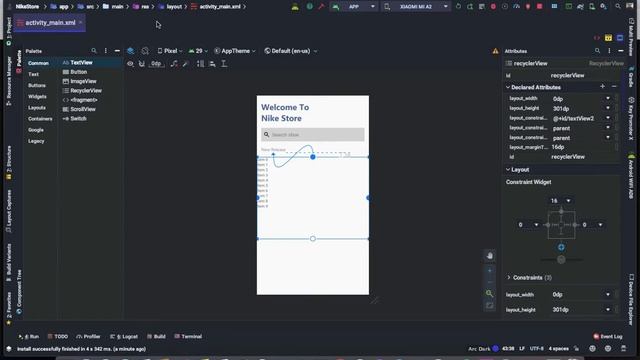Open the Terminal tool window

click(188, 337)
